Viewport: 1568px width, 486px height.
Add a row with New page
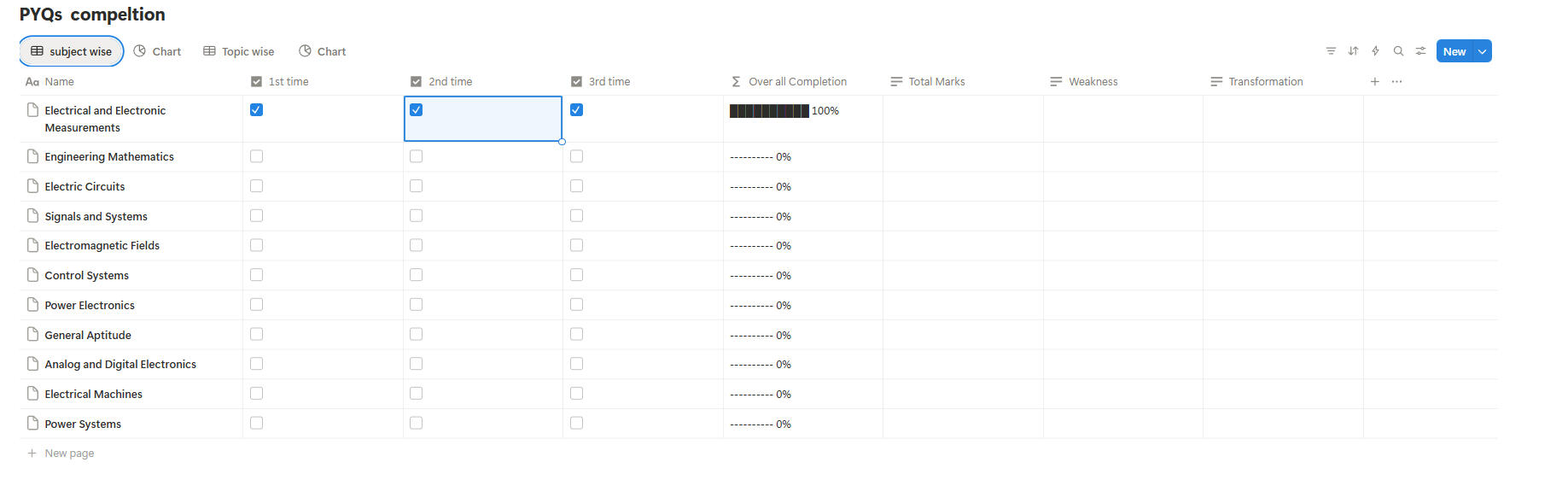68,454
